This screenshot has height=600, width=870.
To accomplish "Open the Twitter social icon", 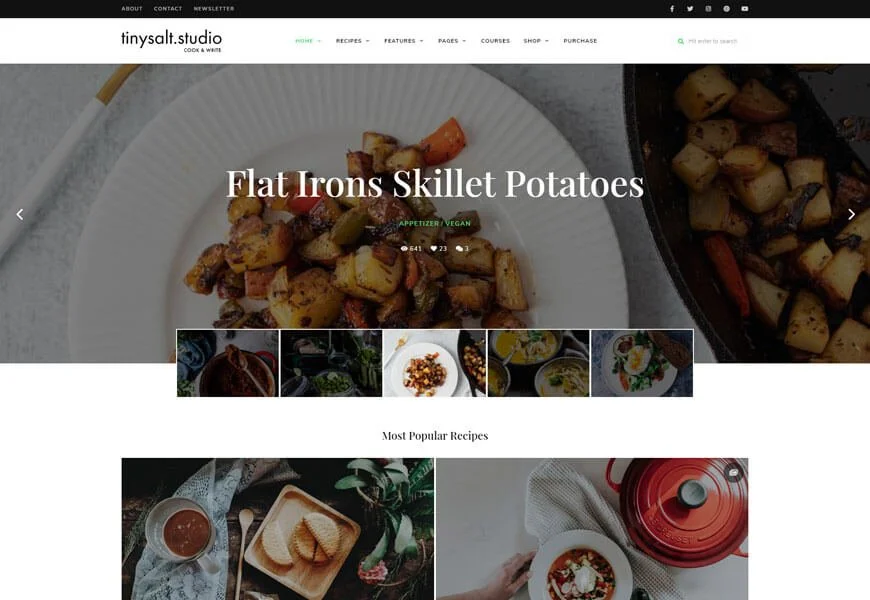I will (x=690, y=9).
